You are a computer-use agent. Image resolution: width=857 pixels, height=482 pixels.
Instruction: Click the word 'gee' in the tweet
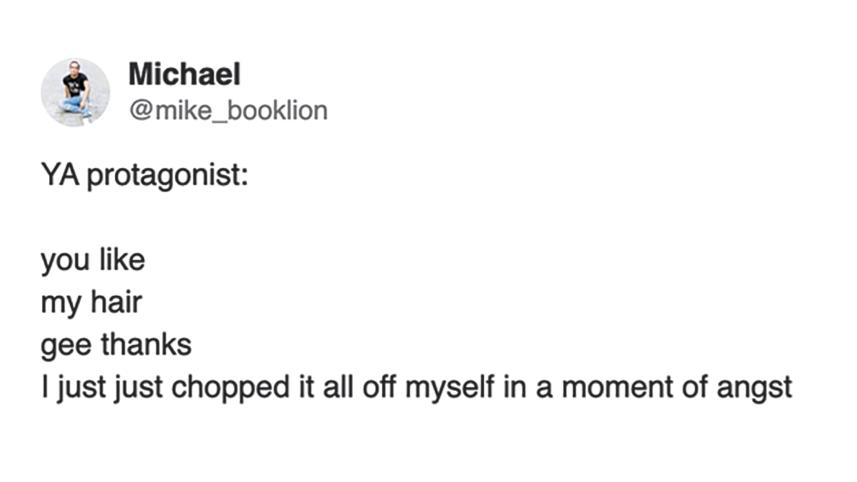click(x=64, y=344)
